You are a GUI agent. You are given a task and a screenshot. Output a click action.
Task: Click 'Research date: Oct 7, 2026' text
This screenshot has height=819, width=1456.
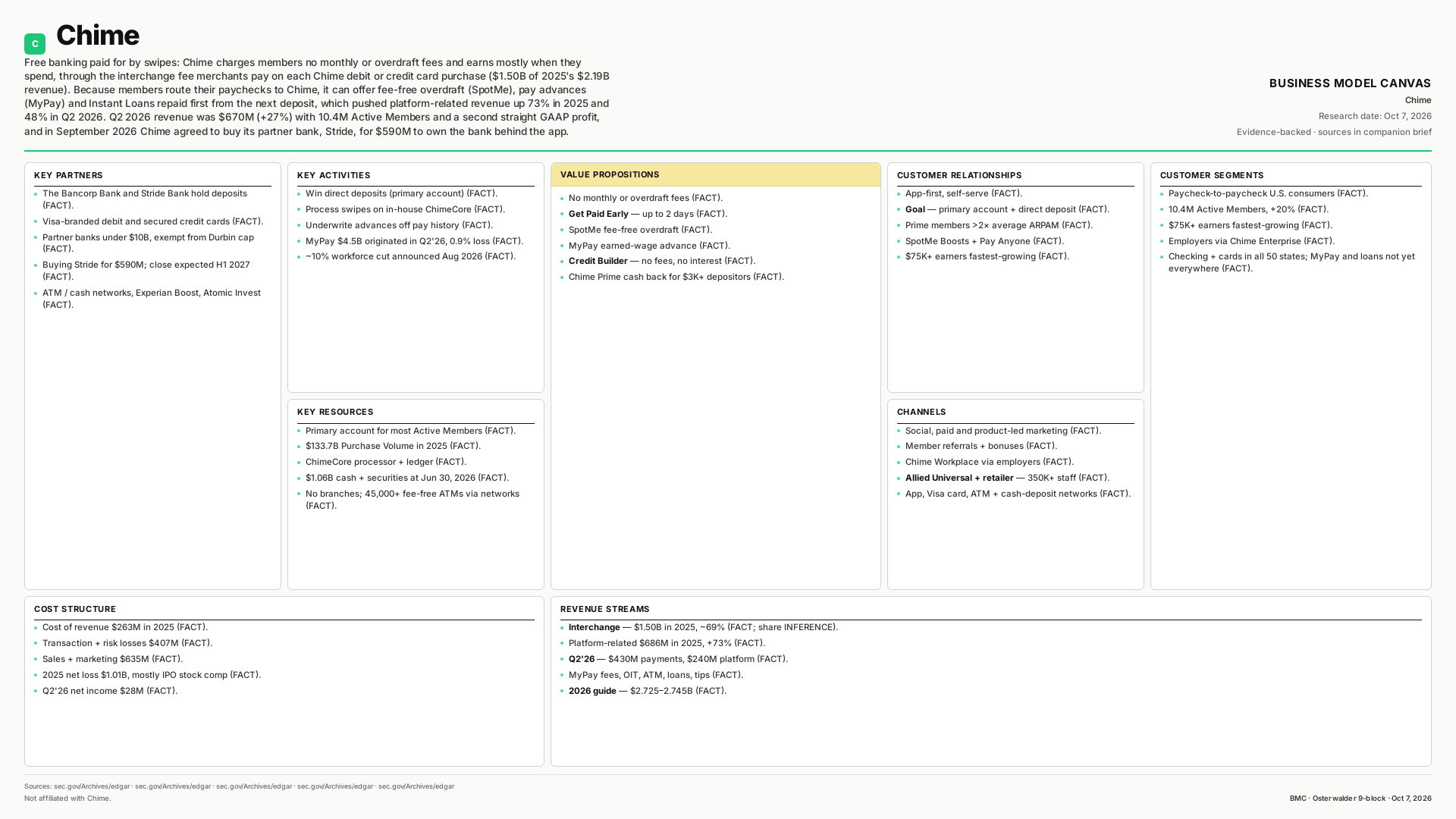point(1375,116)
